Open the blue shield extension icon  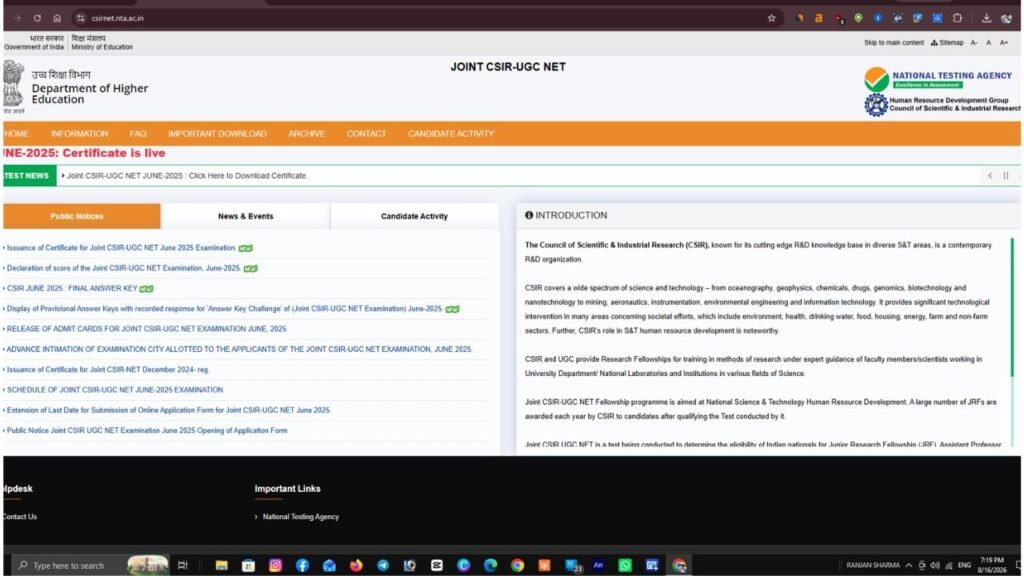coord(878,18)
